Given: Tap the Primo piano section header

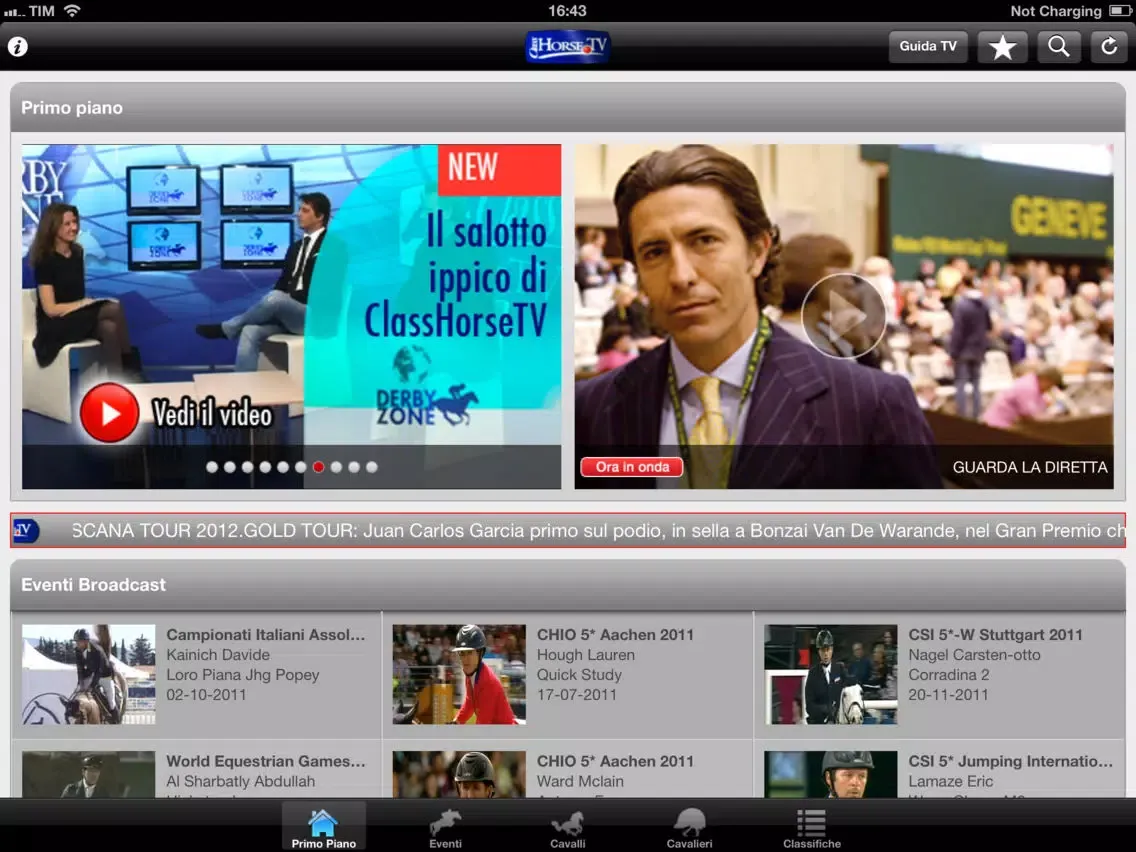Looking at the screenshot, I should coord(567,107).
